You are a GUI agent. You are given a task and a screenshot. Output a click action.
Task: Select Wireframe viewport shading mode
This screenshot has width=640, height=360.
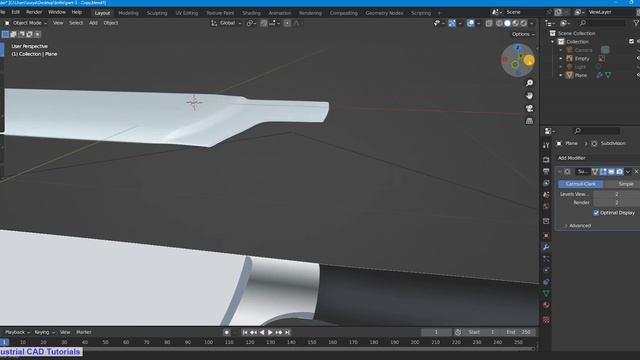coord(499,23)
